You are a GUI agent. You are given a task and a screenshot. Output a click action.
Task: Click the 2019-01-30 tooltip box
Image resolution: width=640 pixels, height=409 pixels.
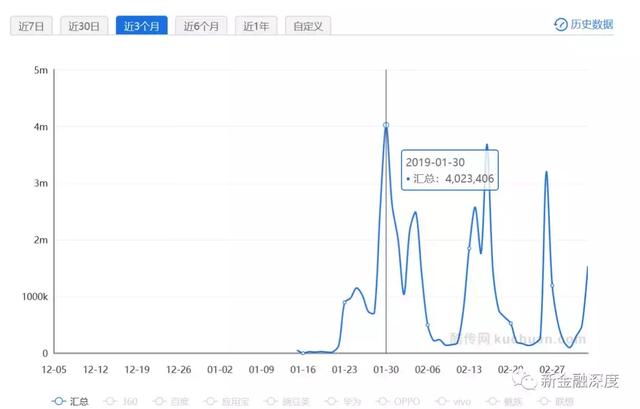(450, 170)
